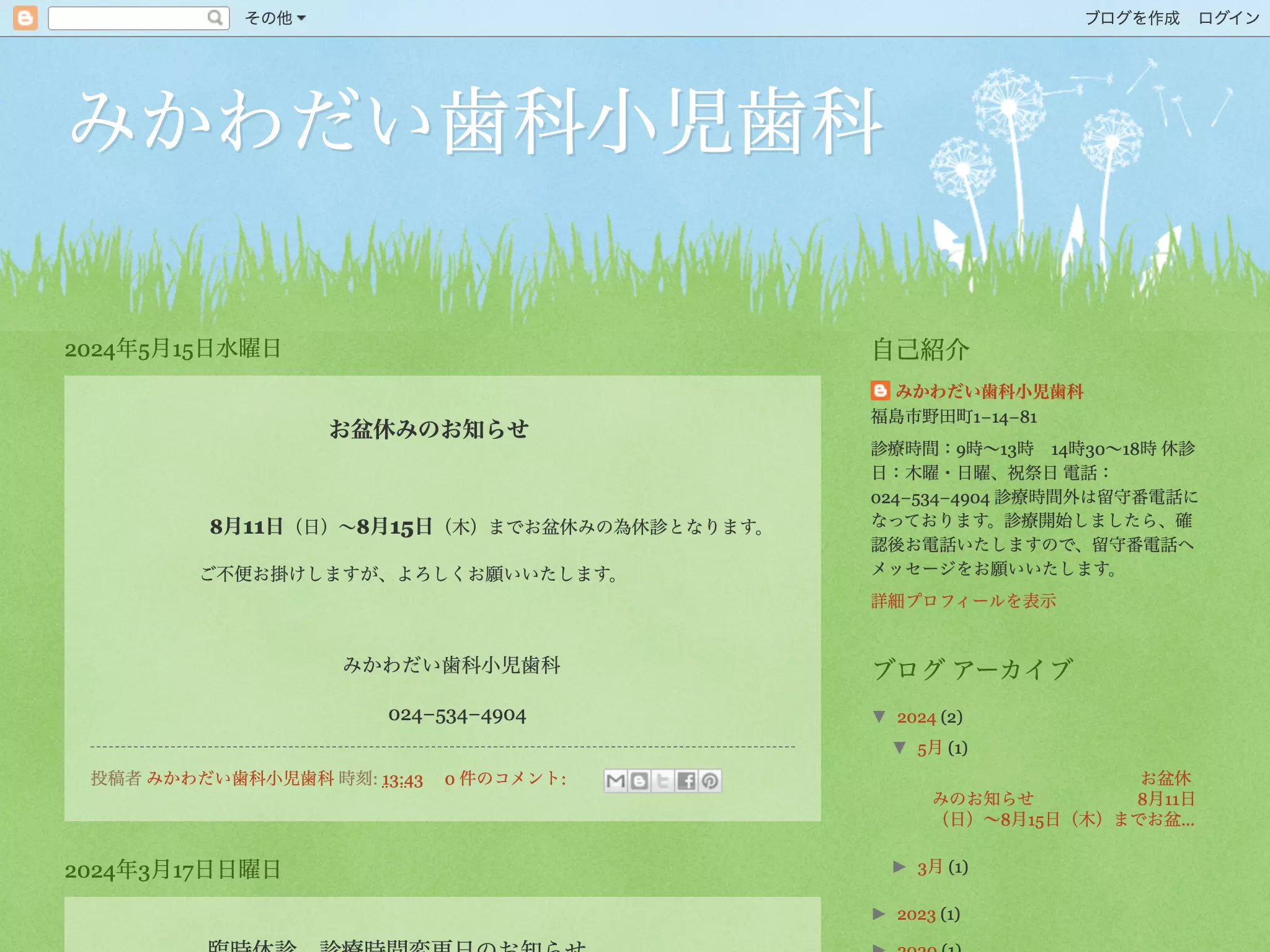This screenshot has height=952, width=1270.
Task: Open the その他 dropdown menu
Action: [275, 18]
